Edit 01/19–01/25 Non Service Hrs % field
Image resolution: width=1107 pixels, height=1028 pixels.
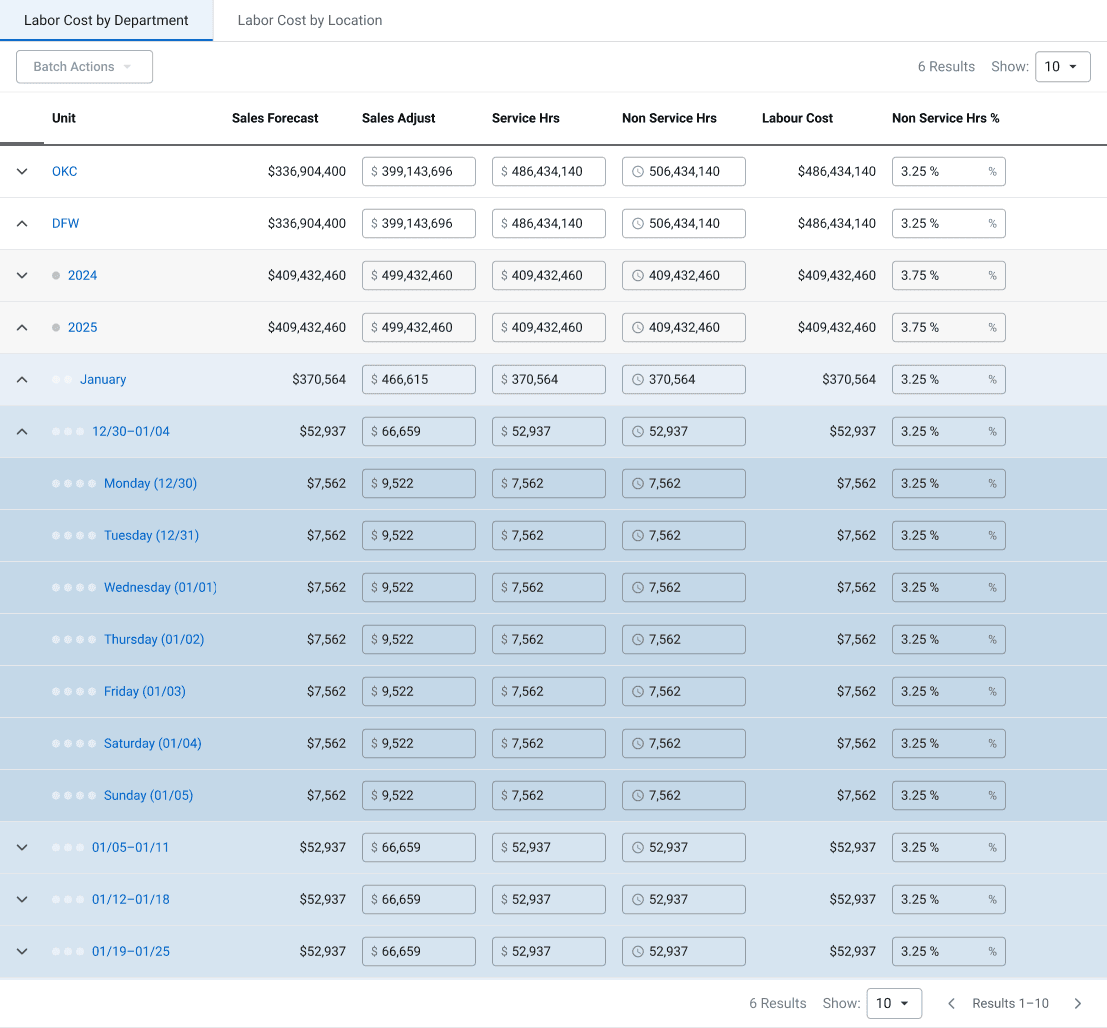tap(948, 952)
